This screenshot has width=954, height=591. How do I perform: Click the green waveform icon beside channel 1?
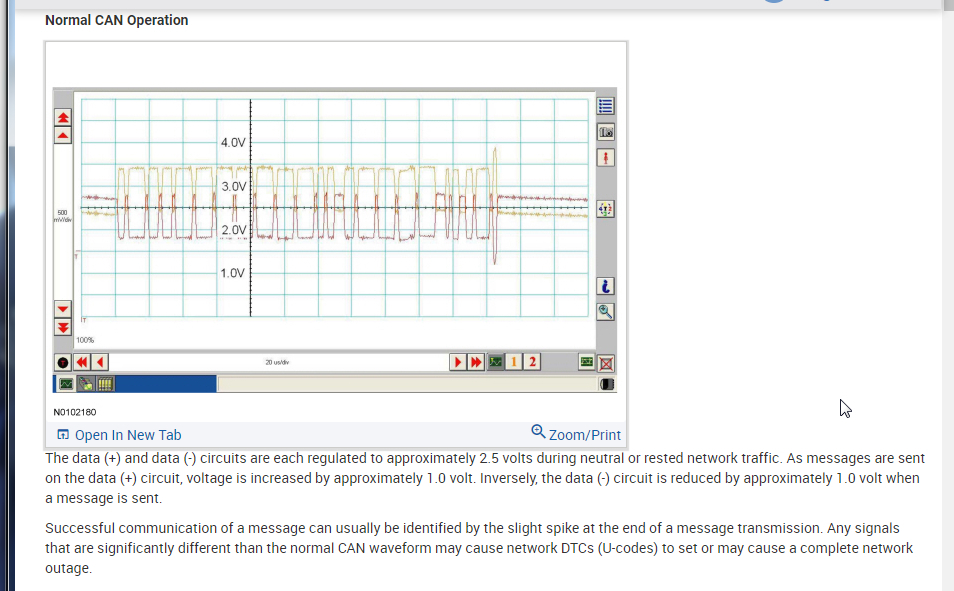[496, 362]
